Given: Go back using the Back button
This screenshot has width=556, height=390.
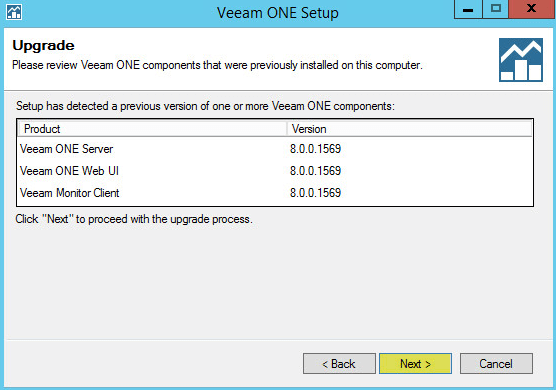Looking at the screenshot, I should tap(339, 363).
